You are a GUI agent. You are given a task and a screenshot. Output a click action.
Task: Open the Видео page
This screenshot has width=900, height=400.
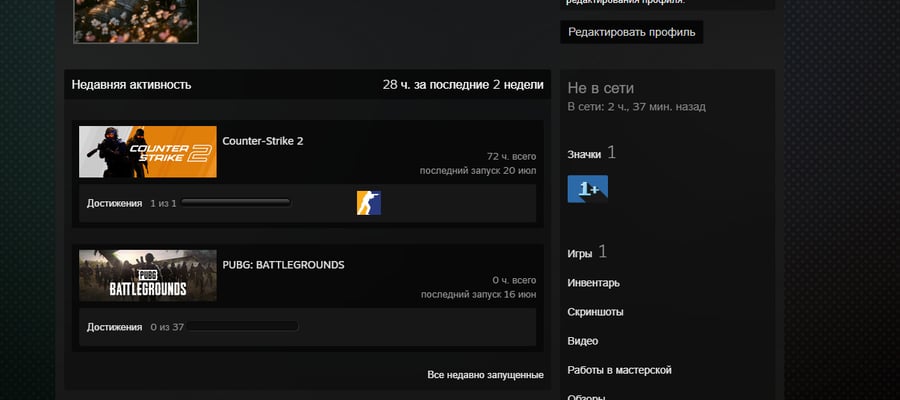coord(583,341)
